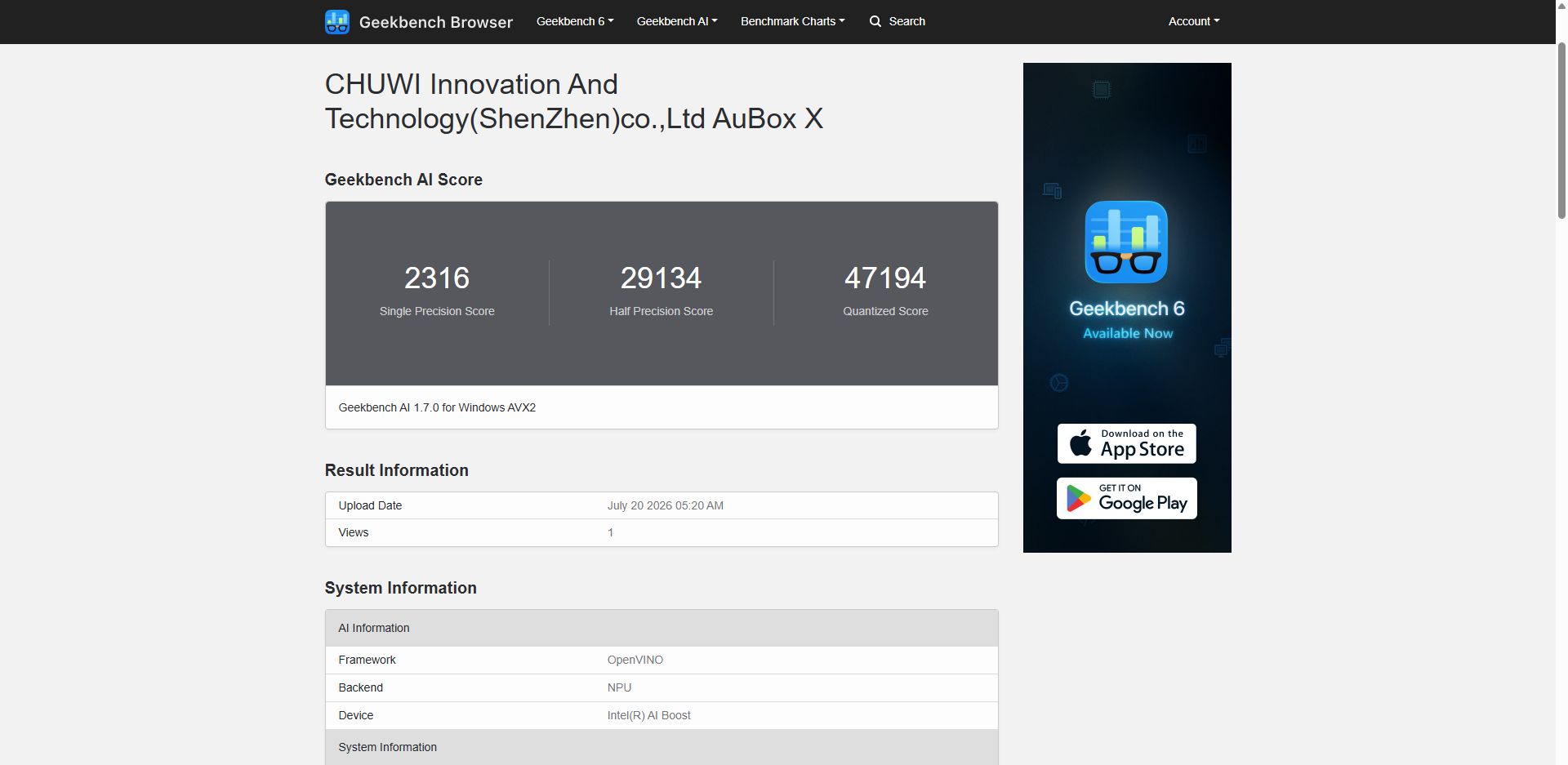The height and width of the screenshot is (765, 1568).
Task: Click the Available Now text in the ad
Action: [1128, 333]
